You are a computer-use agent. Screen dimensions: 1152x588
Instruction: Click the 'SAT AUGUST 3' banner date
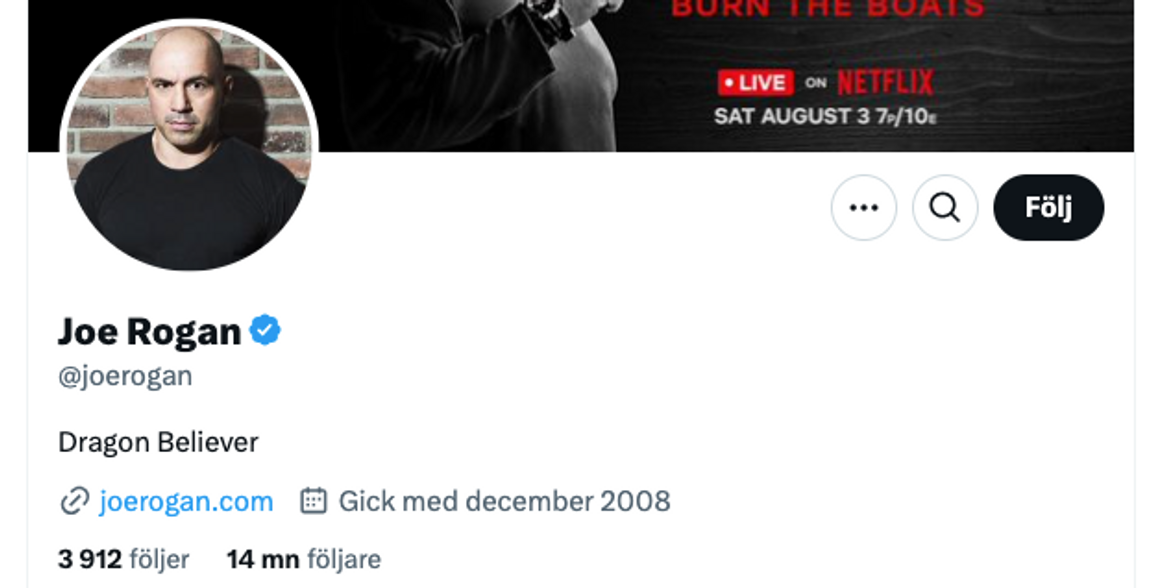(x=791, y=116)
